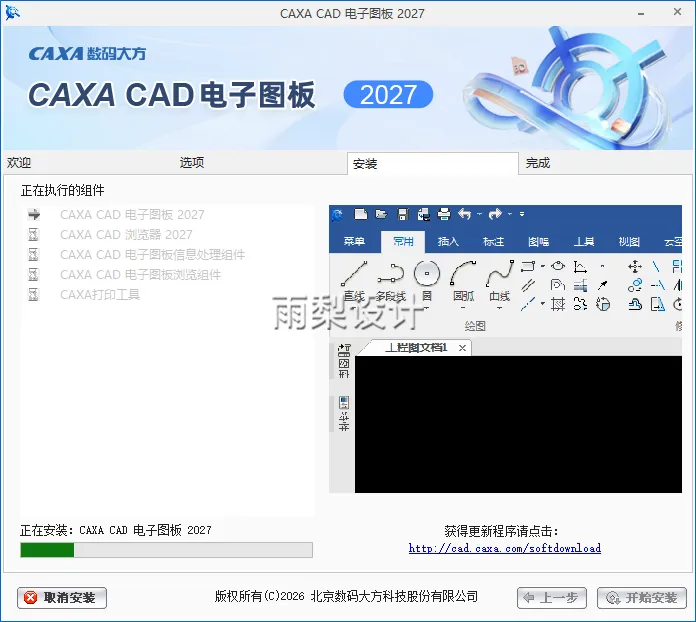The image size is (696, 622).
Task: Click hourglass icon beside 电子图板信息处理组件
Action: pos(33,254)
